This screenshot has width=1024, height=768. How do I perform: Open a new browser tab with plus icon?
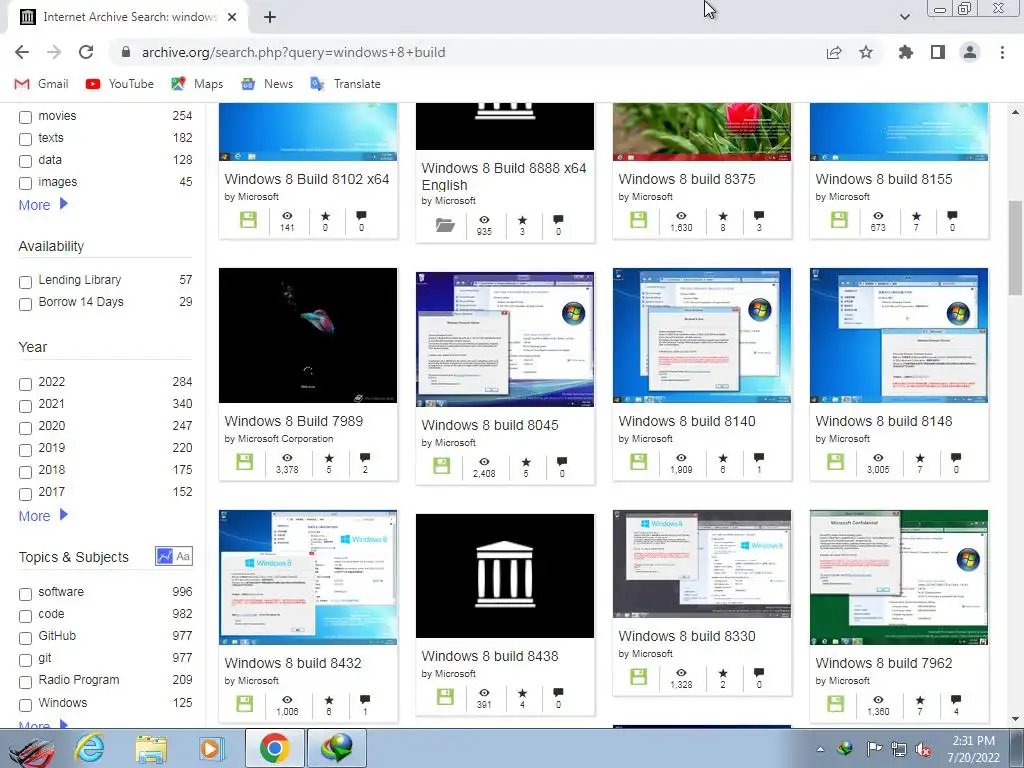pyautogui.click(x=270, y=17)
